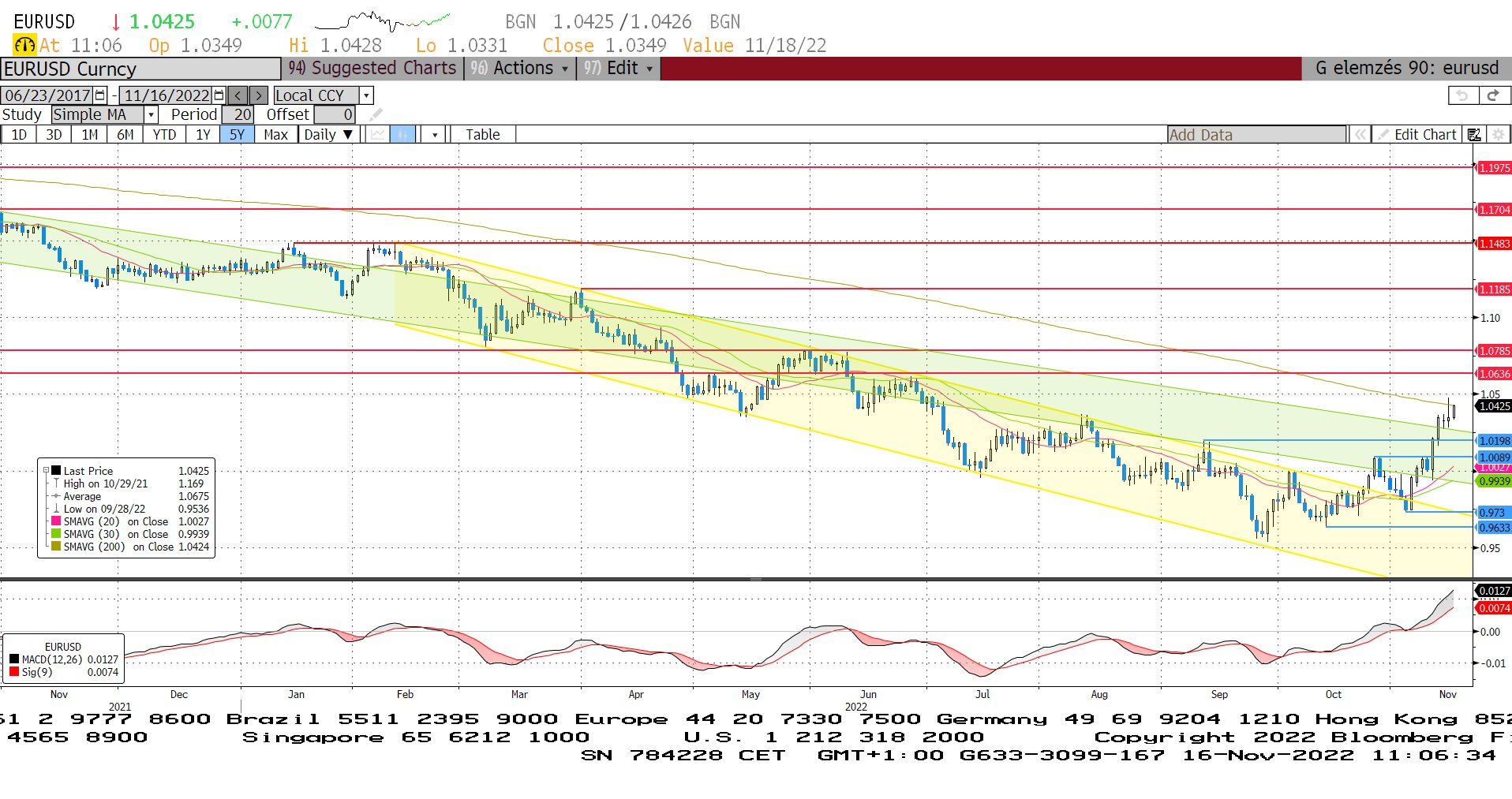Click the Table view button
The height and width of the screenshot is (799, 1512).
click(483, 135)
